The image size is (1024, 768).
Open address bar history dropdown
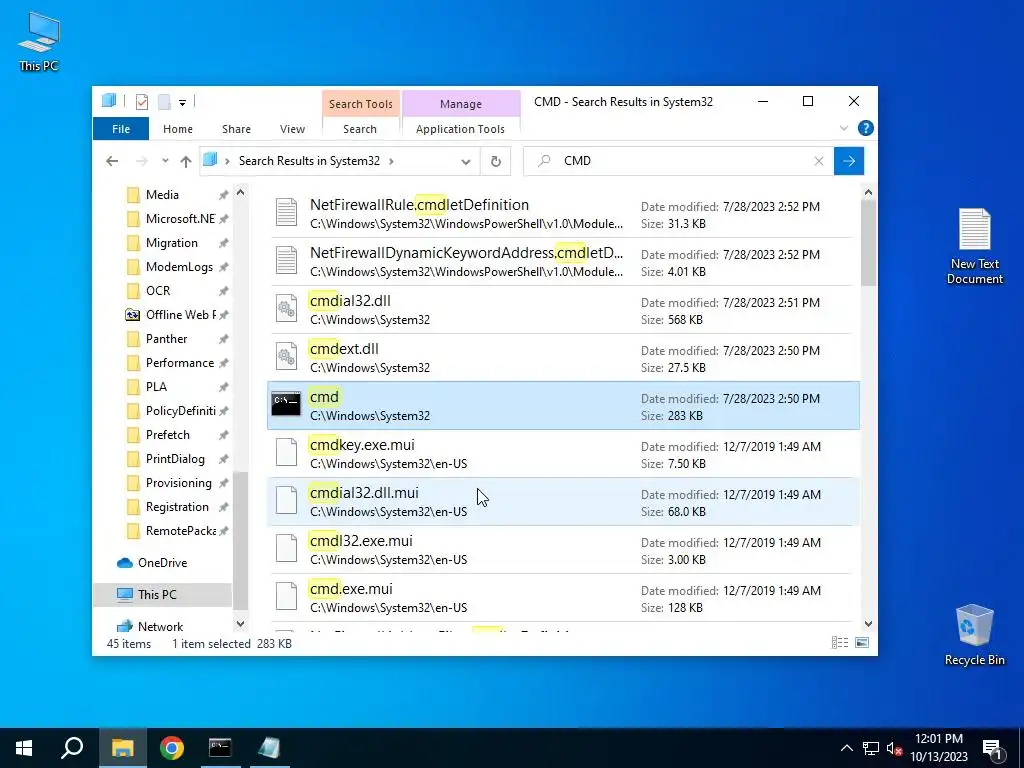[x=466, y=161]
